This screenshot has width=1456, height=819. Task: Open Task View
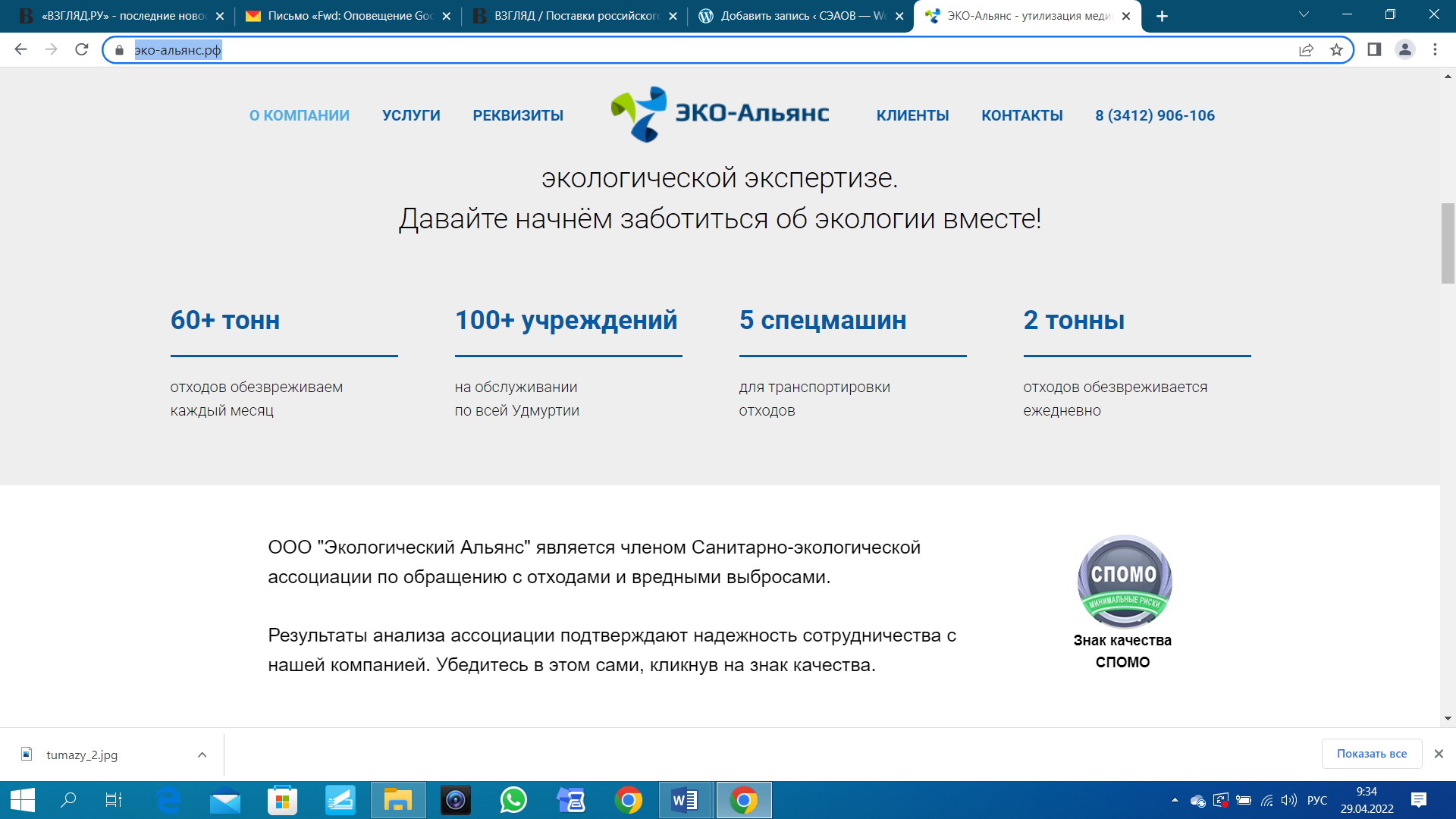(x=114, y=800)
